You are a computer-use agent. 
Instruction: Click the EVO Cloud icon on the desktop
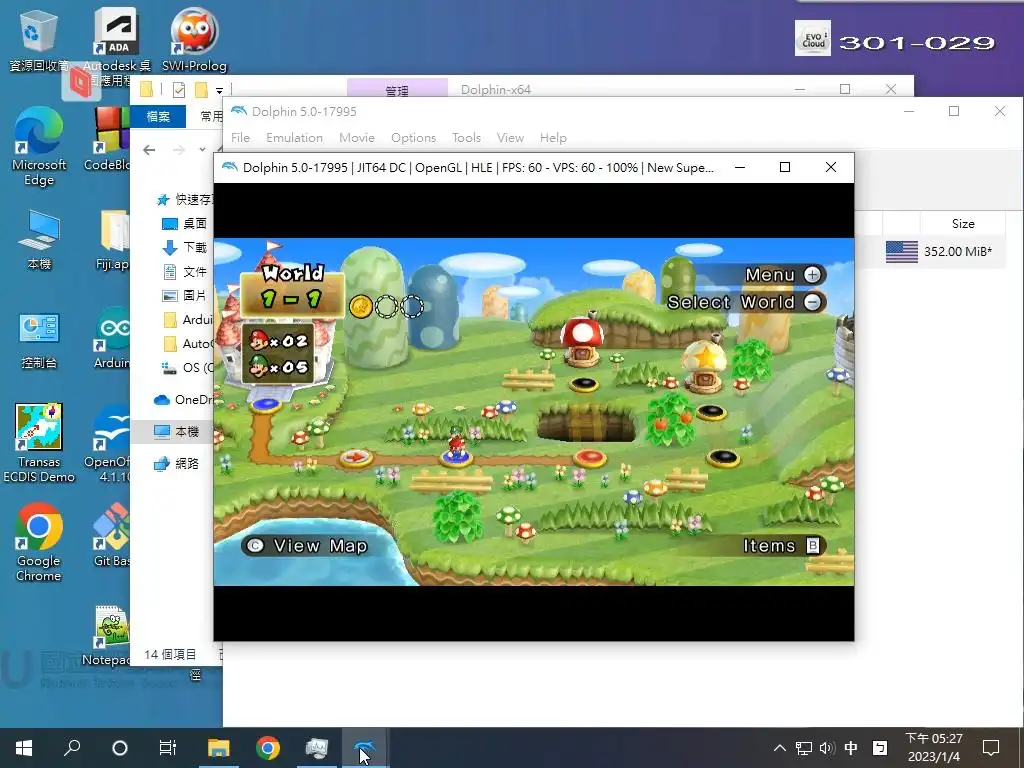(812, 38)
